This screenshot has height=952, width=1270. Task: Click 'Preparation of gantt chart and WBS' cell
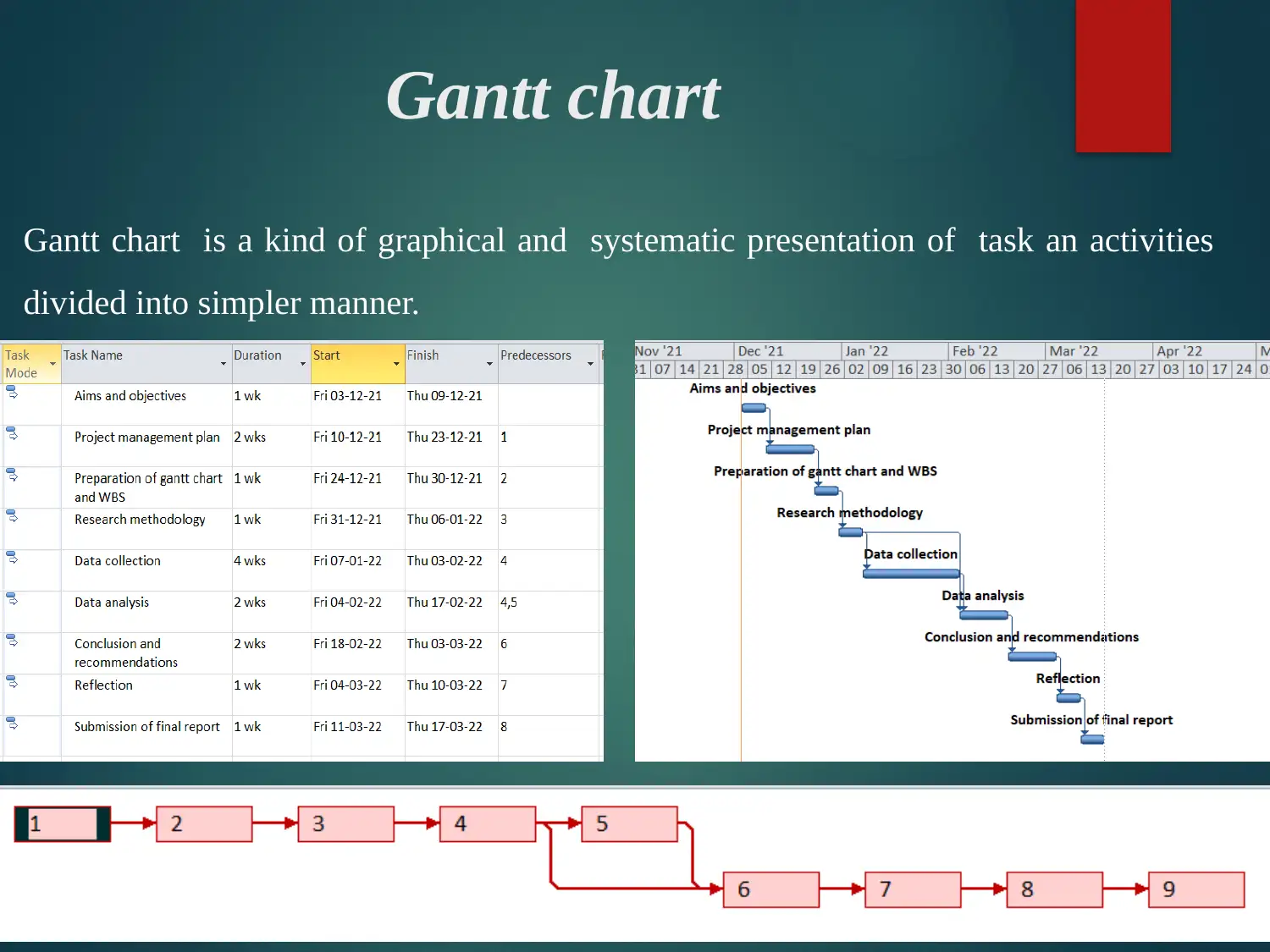[x=146, y=487]
